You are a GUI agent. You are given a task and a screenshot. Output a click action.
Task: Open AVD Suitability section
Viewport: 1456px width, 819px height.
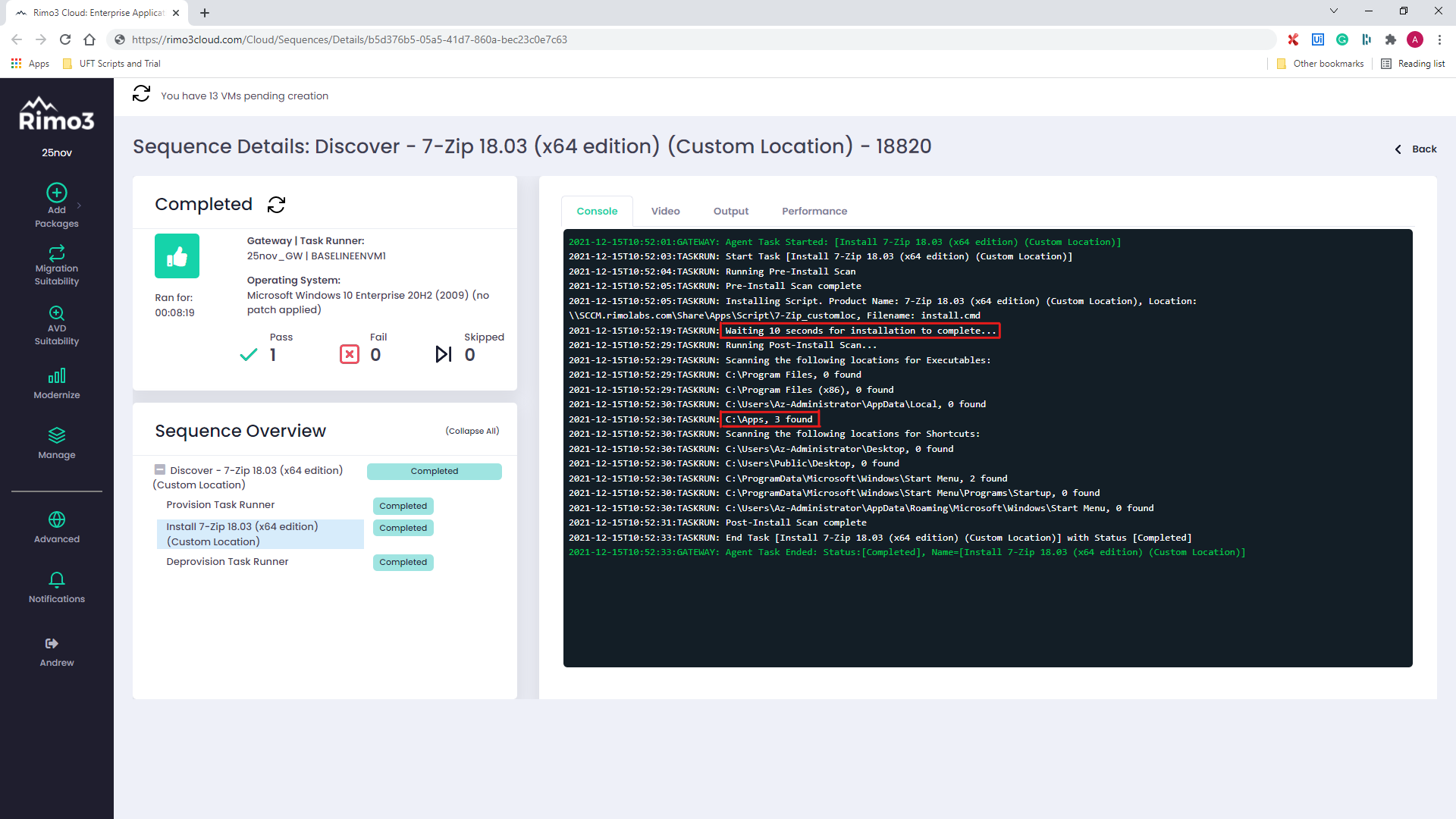pos(56,325)
